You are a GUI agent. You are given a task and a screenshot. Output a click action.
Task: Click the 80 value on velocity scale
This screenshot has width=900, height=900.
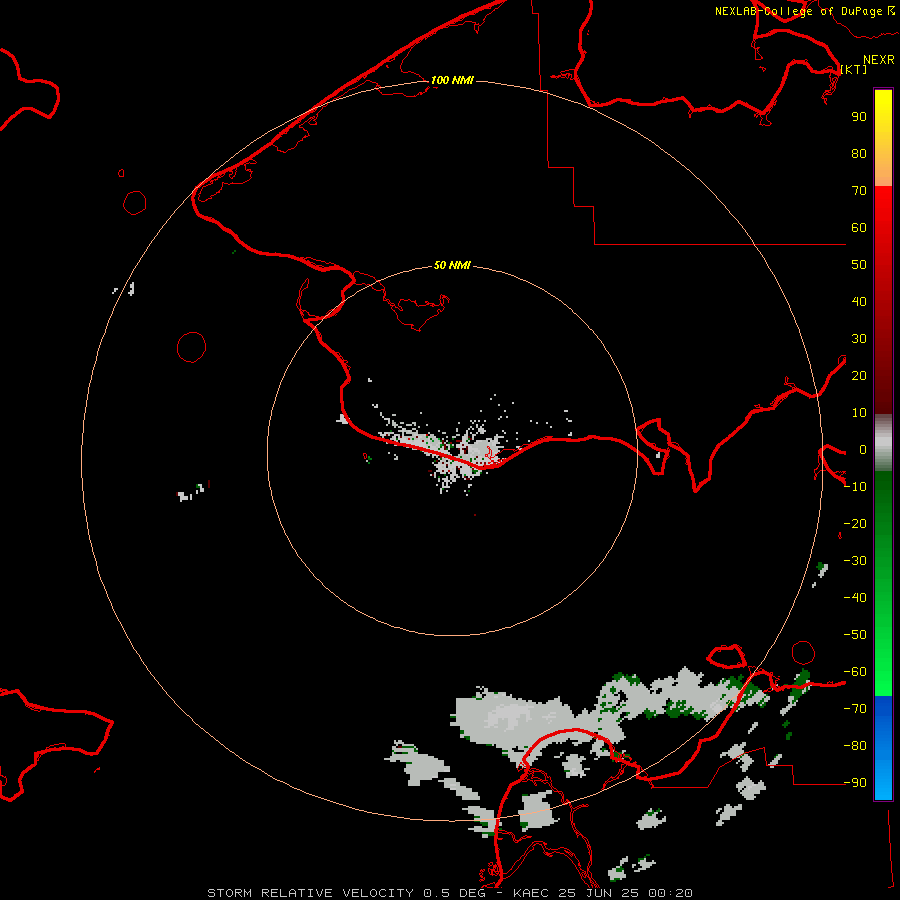click(859, 154)
